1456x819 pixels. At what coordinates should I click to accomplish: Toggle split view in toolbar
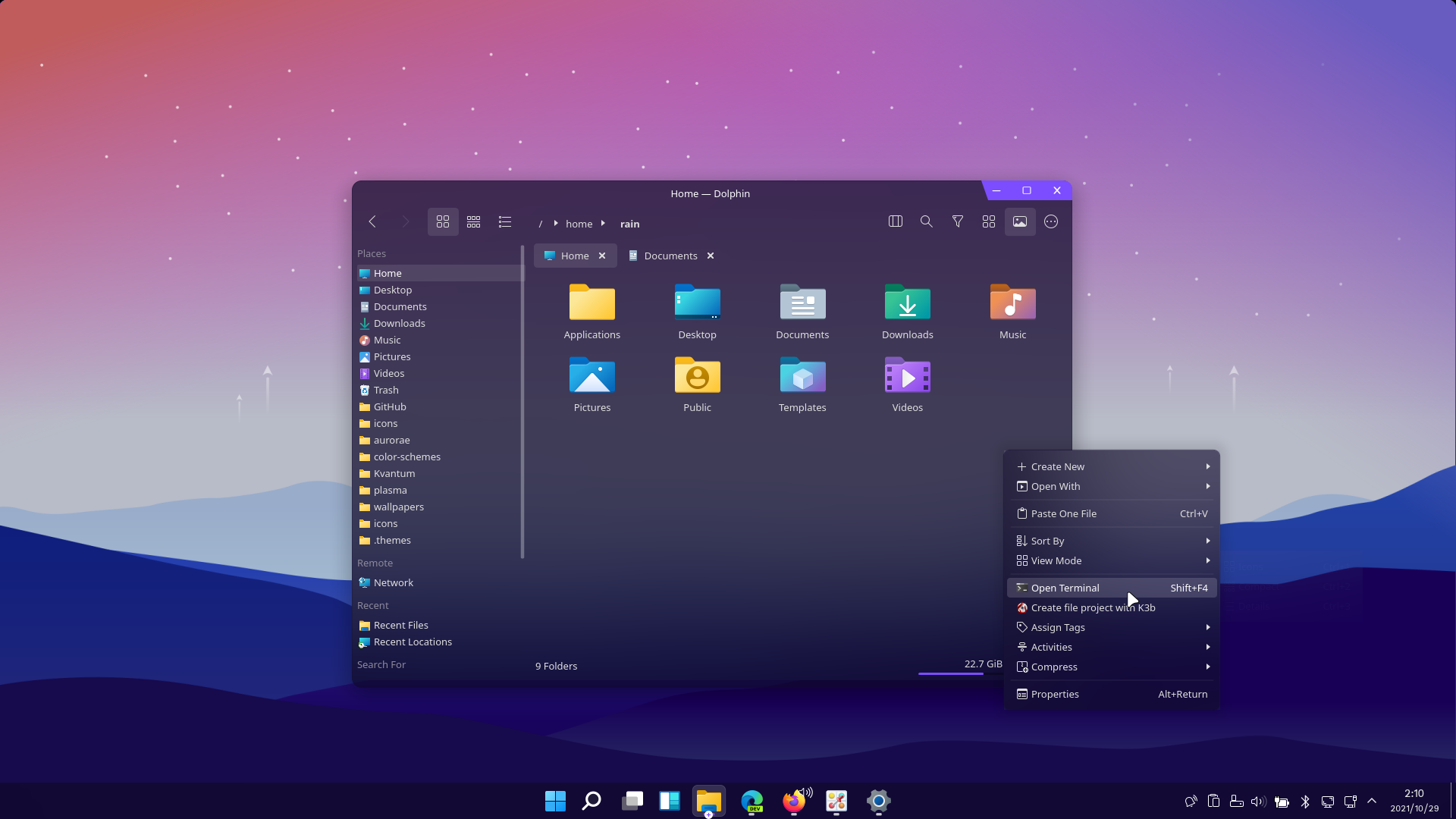896,221
